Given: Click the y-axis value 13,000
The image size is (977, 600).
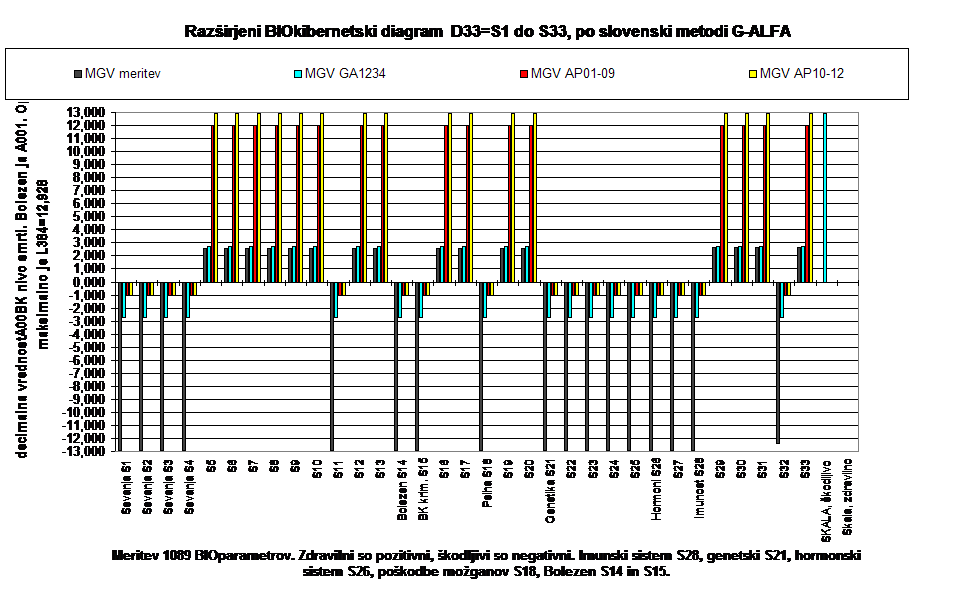Looking at the screenshot, I should point(85,112).
